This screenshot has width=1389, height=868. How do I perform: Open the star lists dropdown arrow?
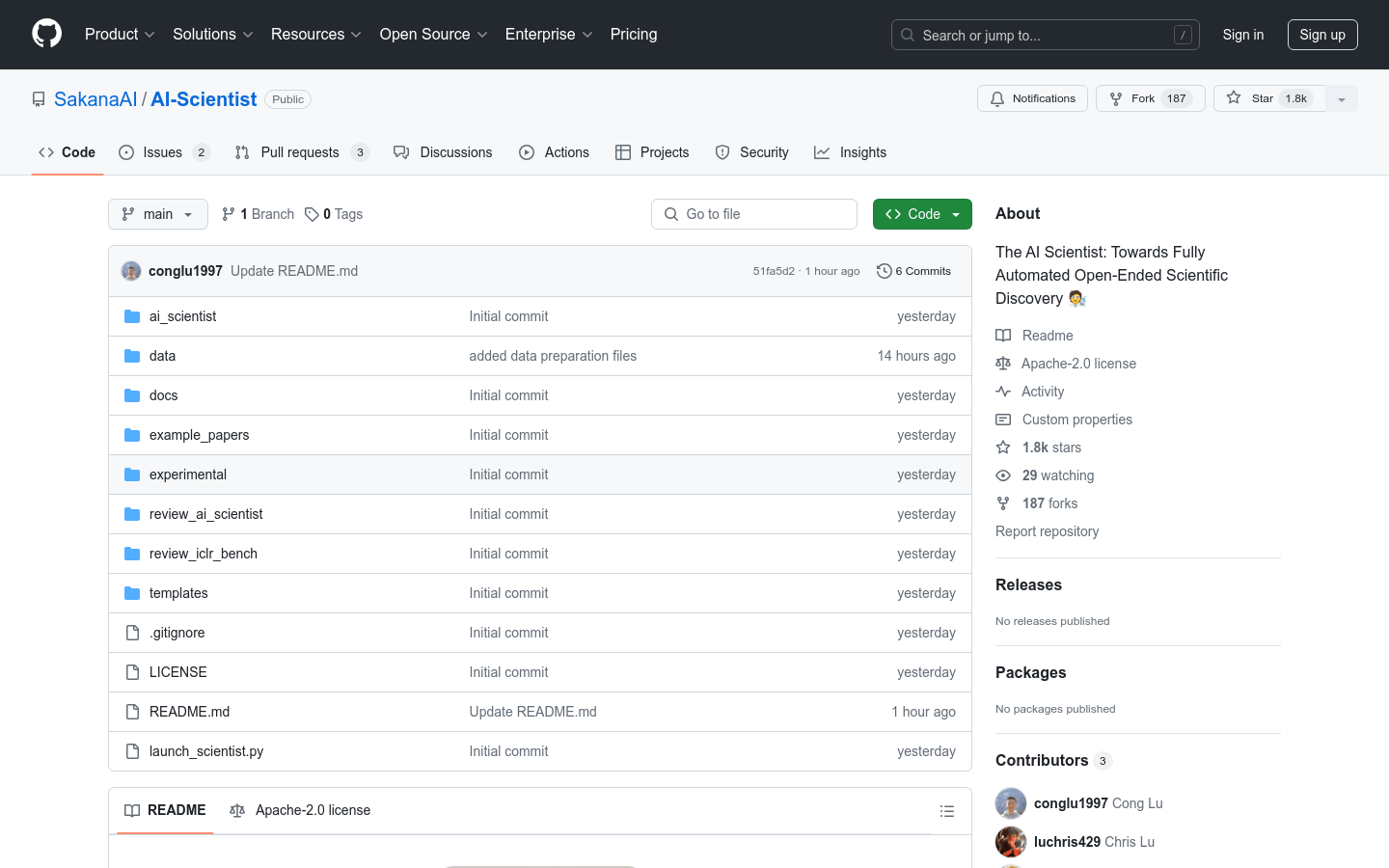[x=1342, y=98]
